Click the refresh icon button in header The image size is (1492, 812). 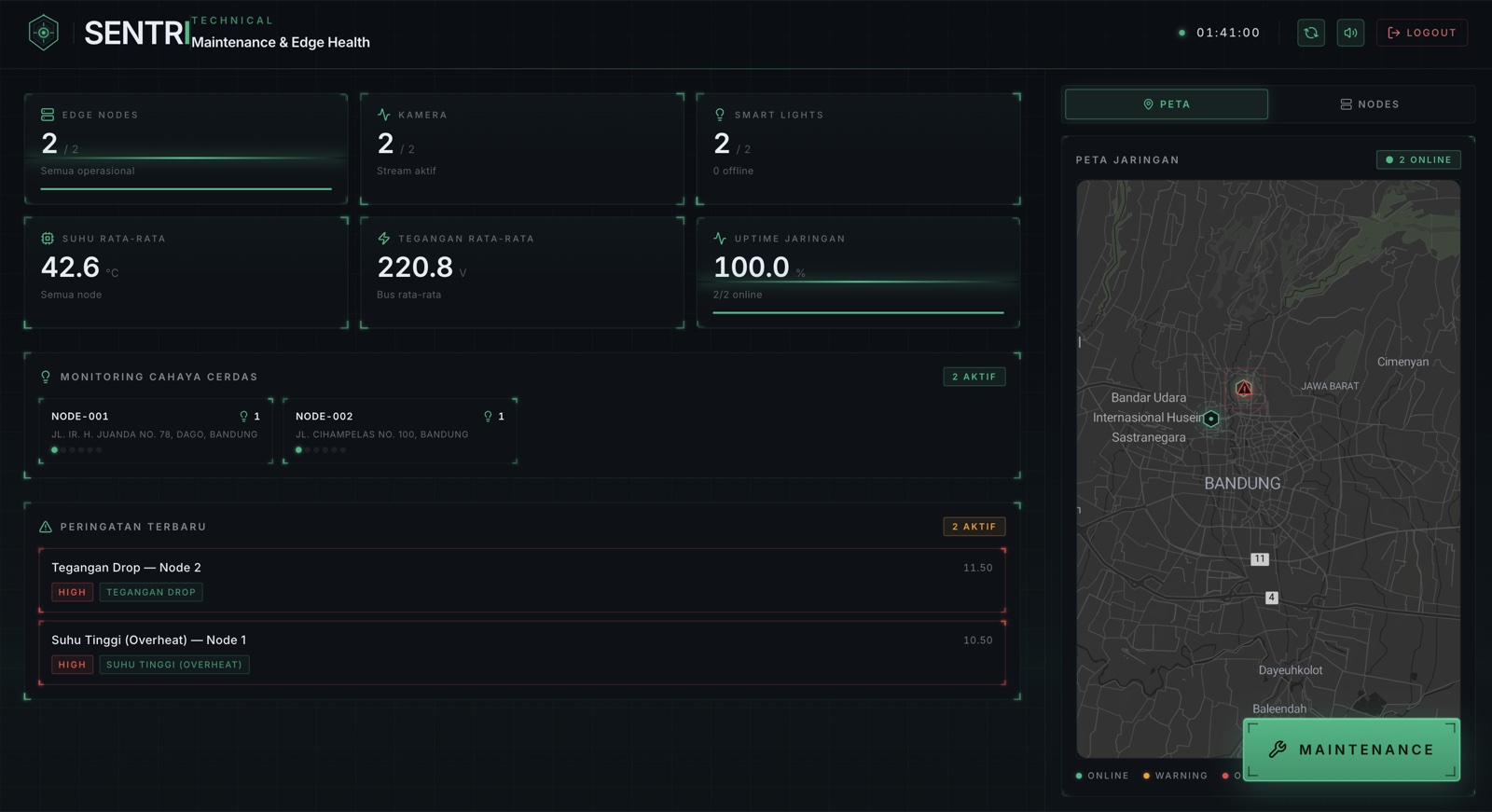click(x=1311, y=33)
